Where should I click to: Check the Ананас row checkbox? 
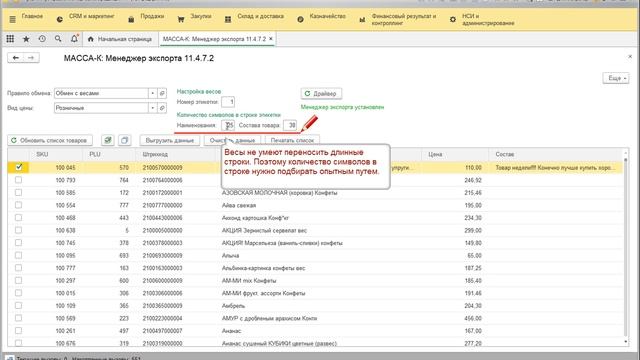[18, 331]
